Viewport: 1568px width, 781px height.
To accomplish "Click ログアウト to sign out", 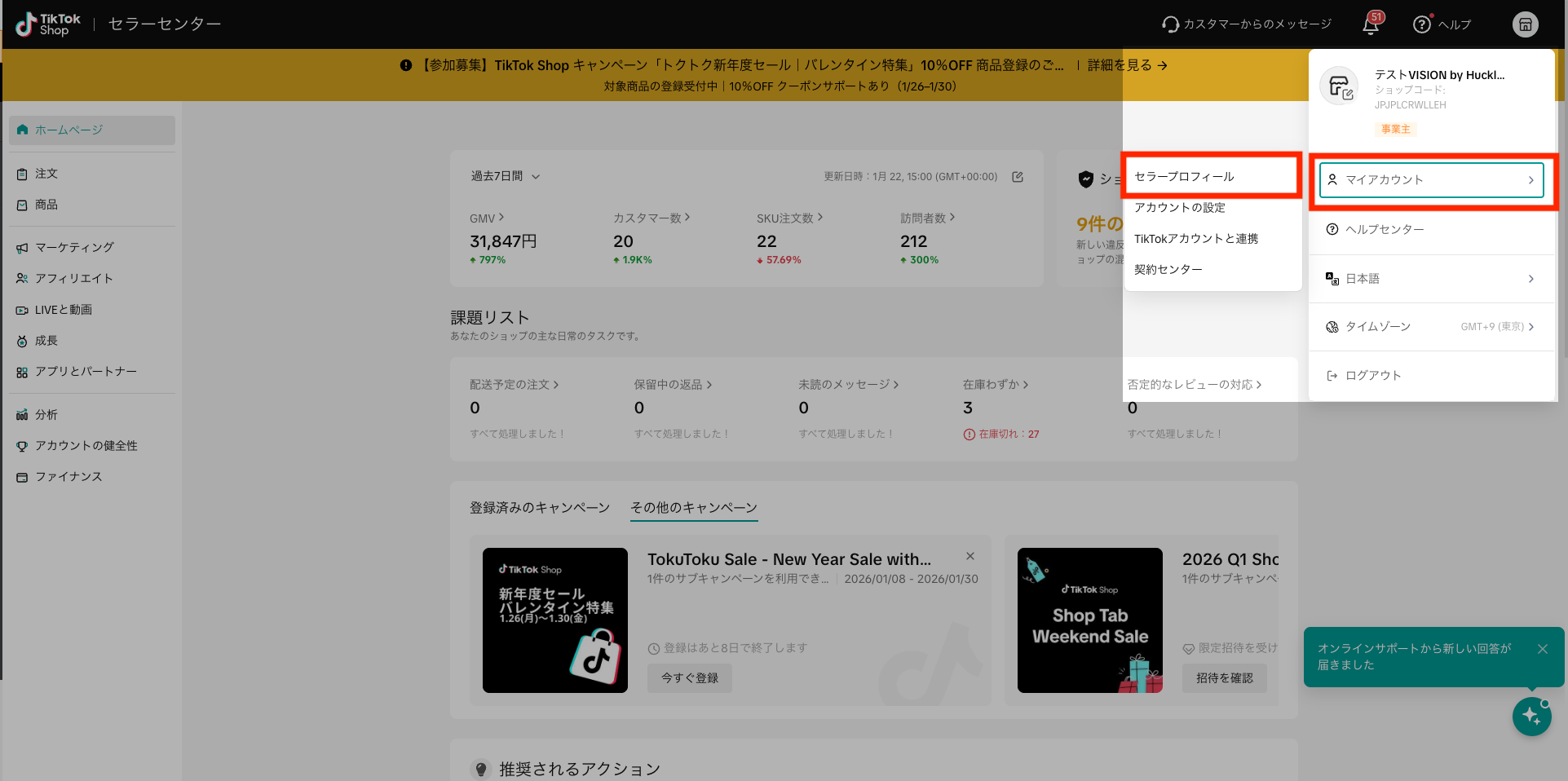I will tap(1432, 375).
